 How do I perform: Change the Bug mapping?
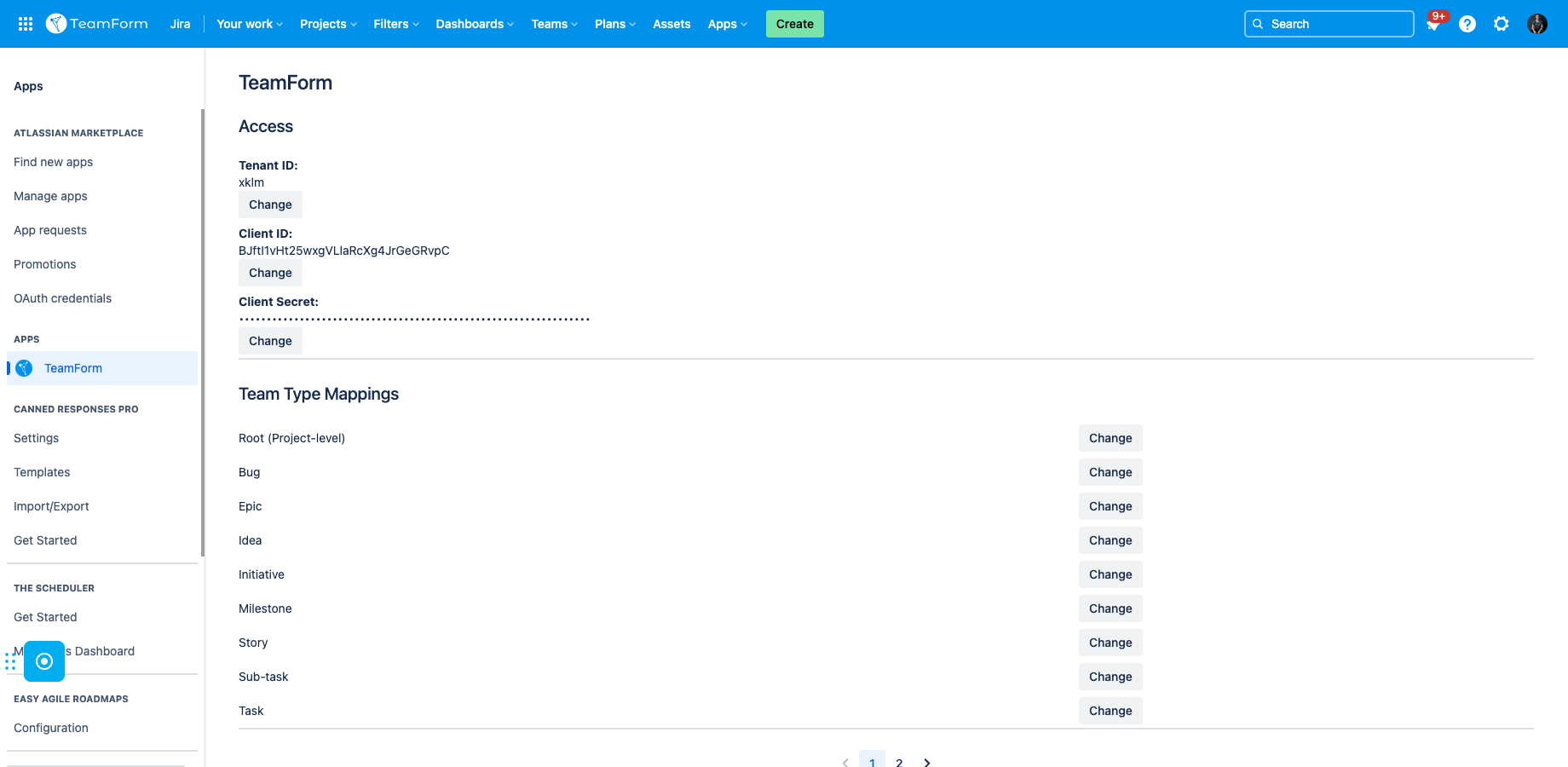click(x=1110, y=472)
